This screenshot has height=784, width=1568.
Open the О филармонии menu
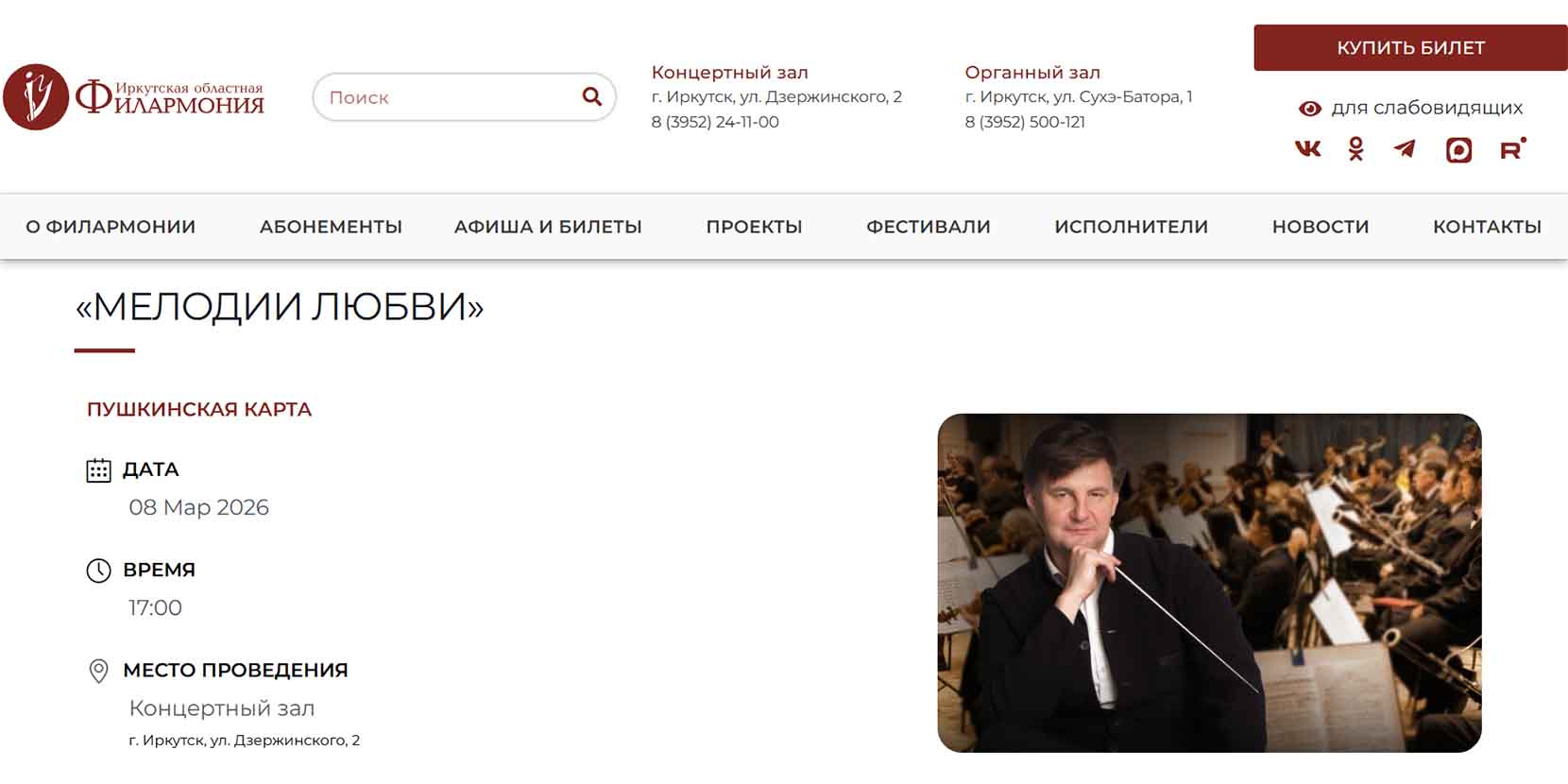tap(111, 227)
